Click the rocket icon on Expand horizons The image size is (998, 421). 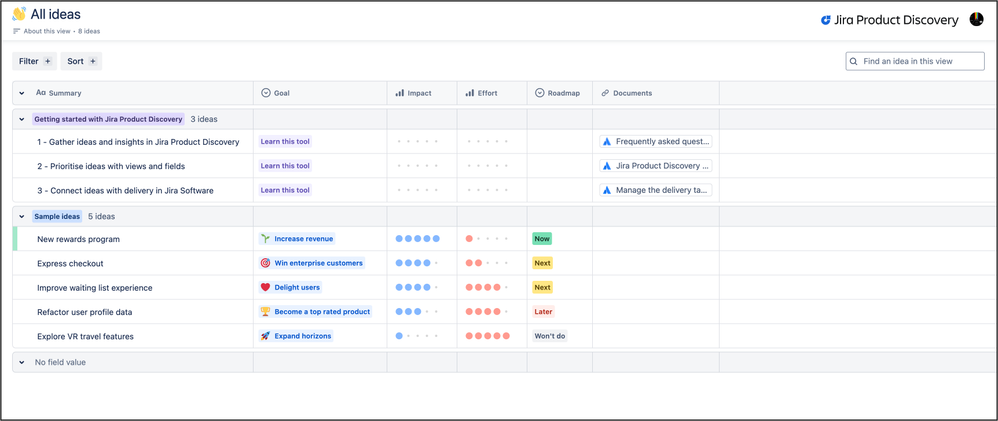click(265, 336)
